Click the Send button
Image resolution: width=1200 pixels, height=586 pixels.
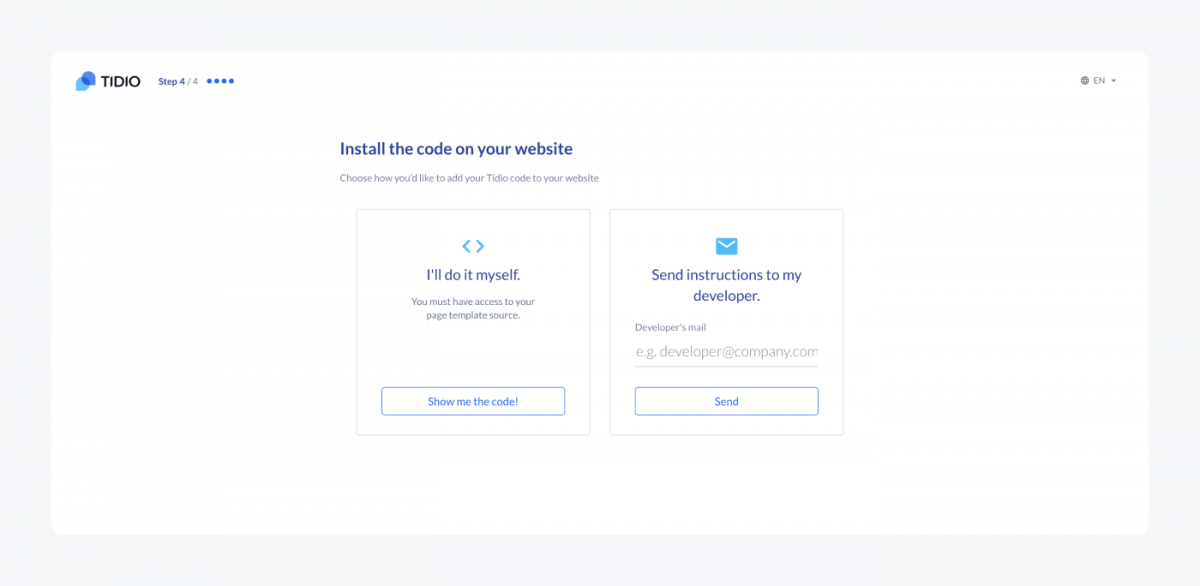727,401
